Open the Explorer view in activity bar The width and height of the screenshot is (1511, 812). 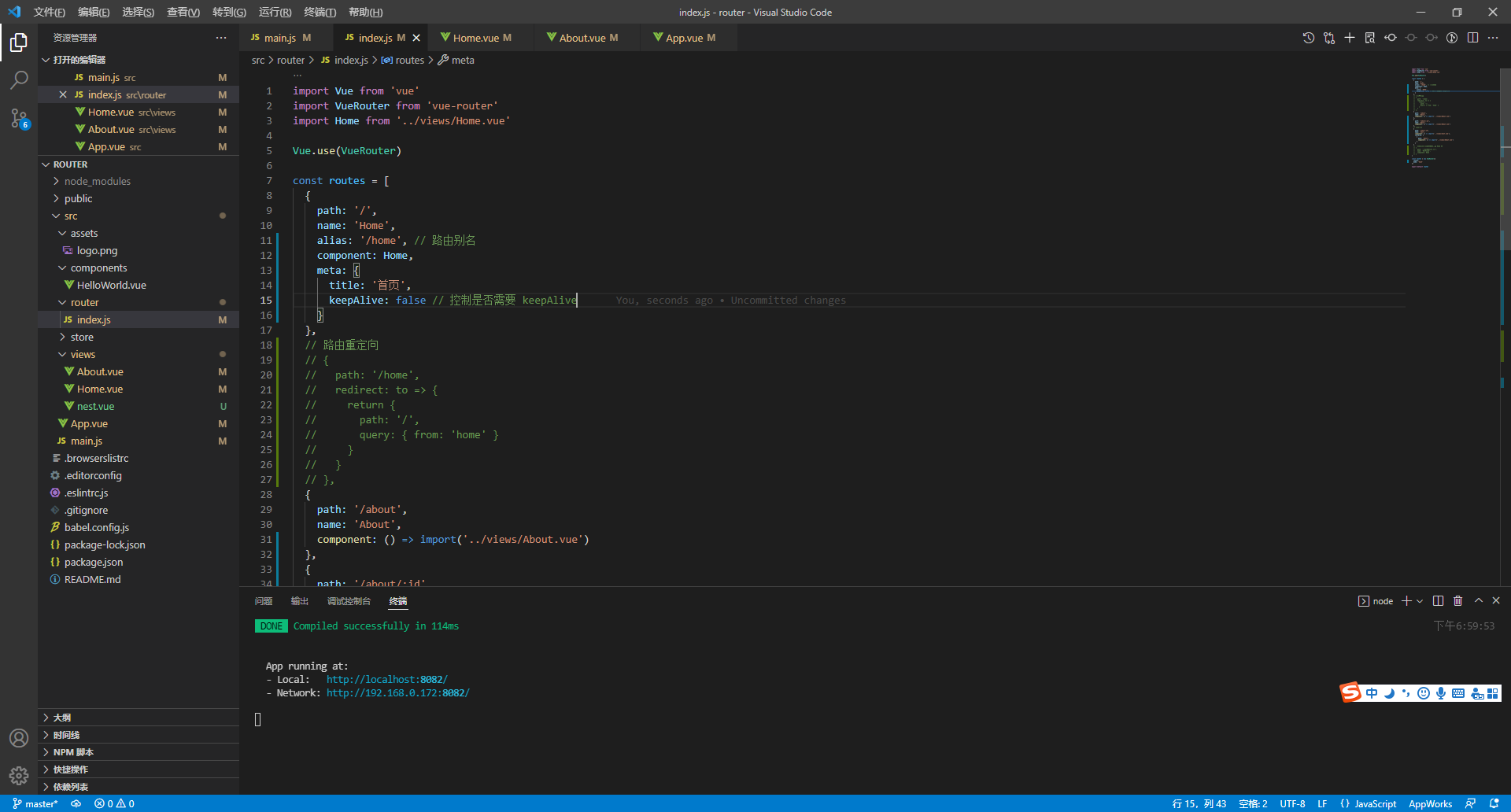coord(19,42)
